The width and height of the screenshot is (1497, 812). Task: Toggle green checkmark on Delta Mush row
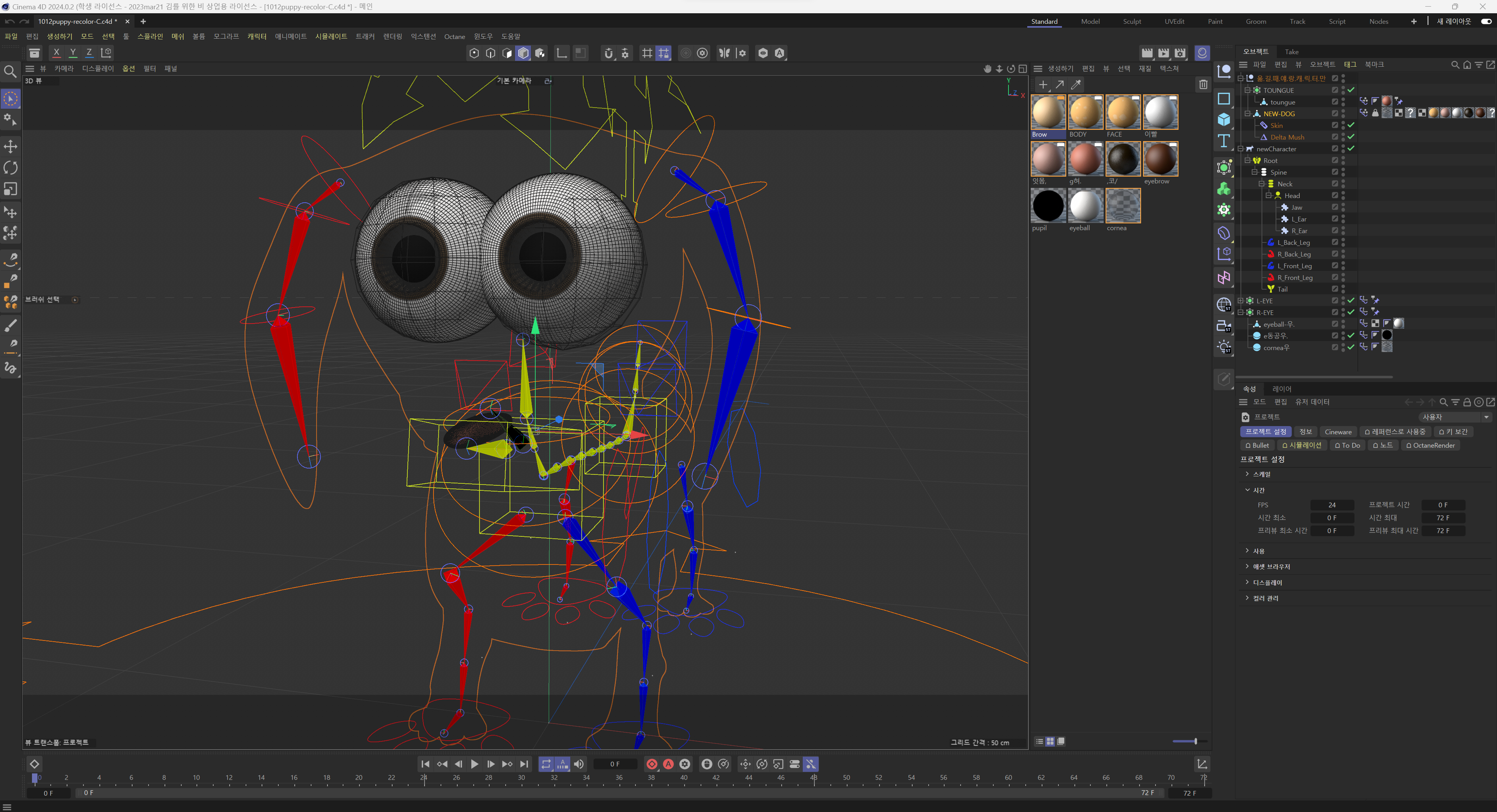point(1351,136)
